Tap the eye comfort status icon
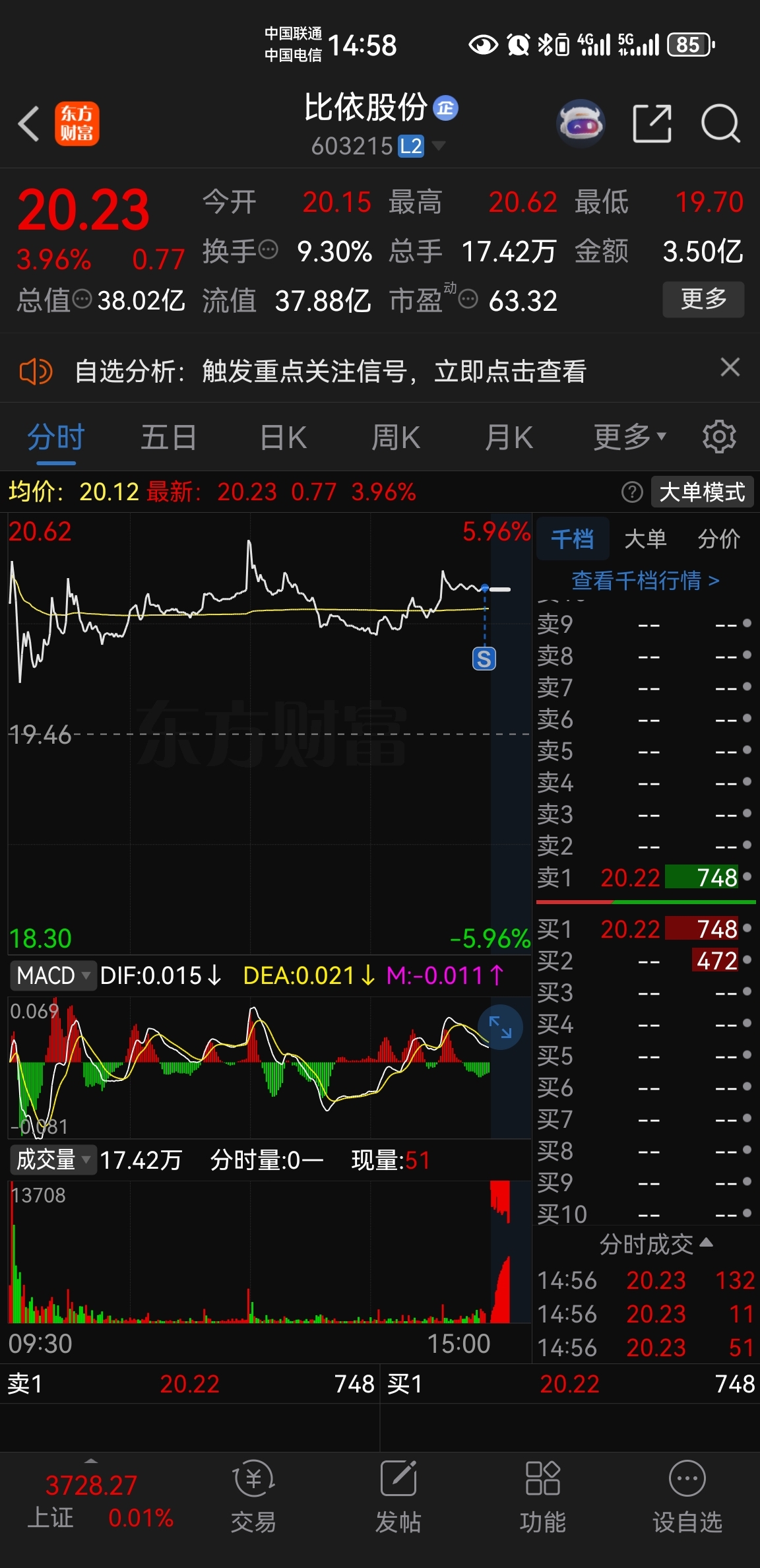This screenshot has width=760, height=1568. click(483, 44)
